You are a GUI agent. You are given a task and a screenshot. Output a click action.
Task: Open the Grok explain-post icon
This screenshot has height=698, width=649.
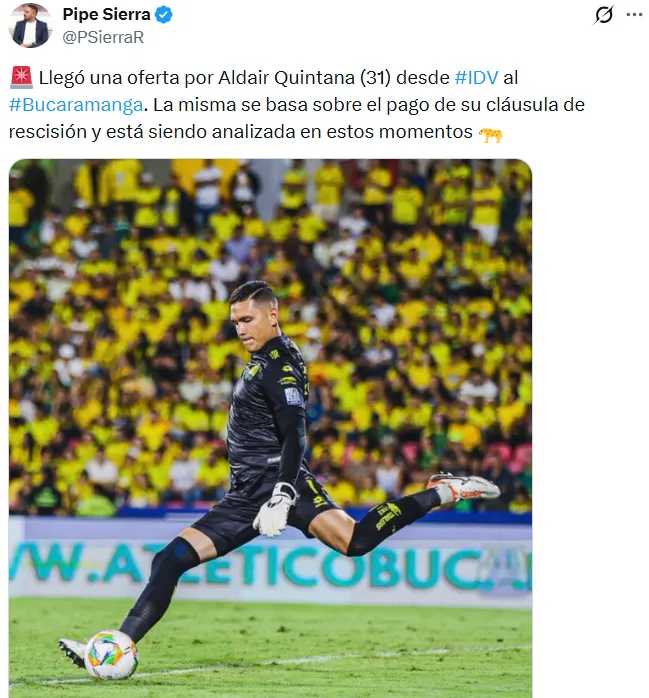(x=604, y=15)
